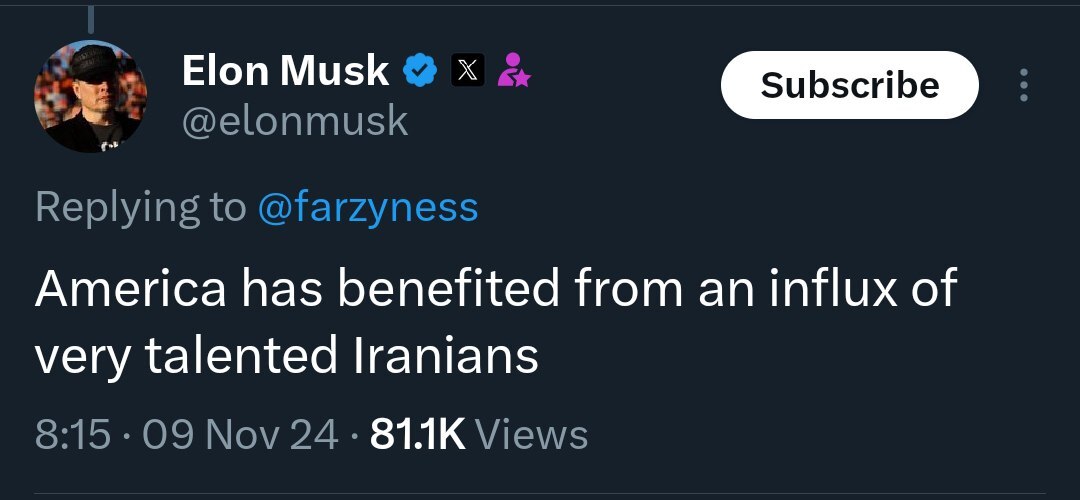The height and width of the screenshot is (500, 1080).
Task: Open the @elonmusk handle link
Action: point(295,121)
